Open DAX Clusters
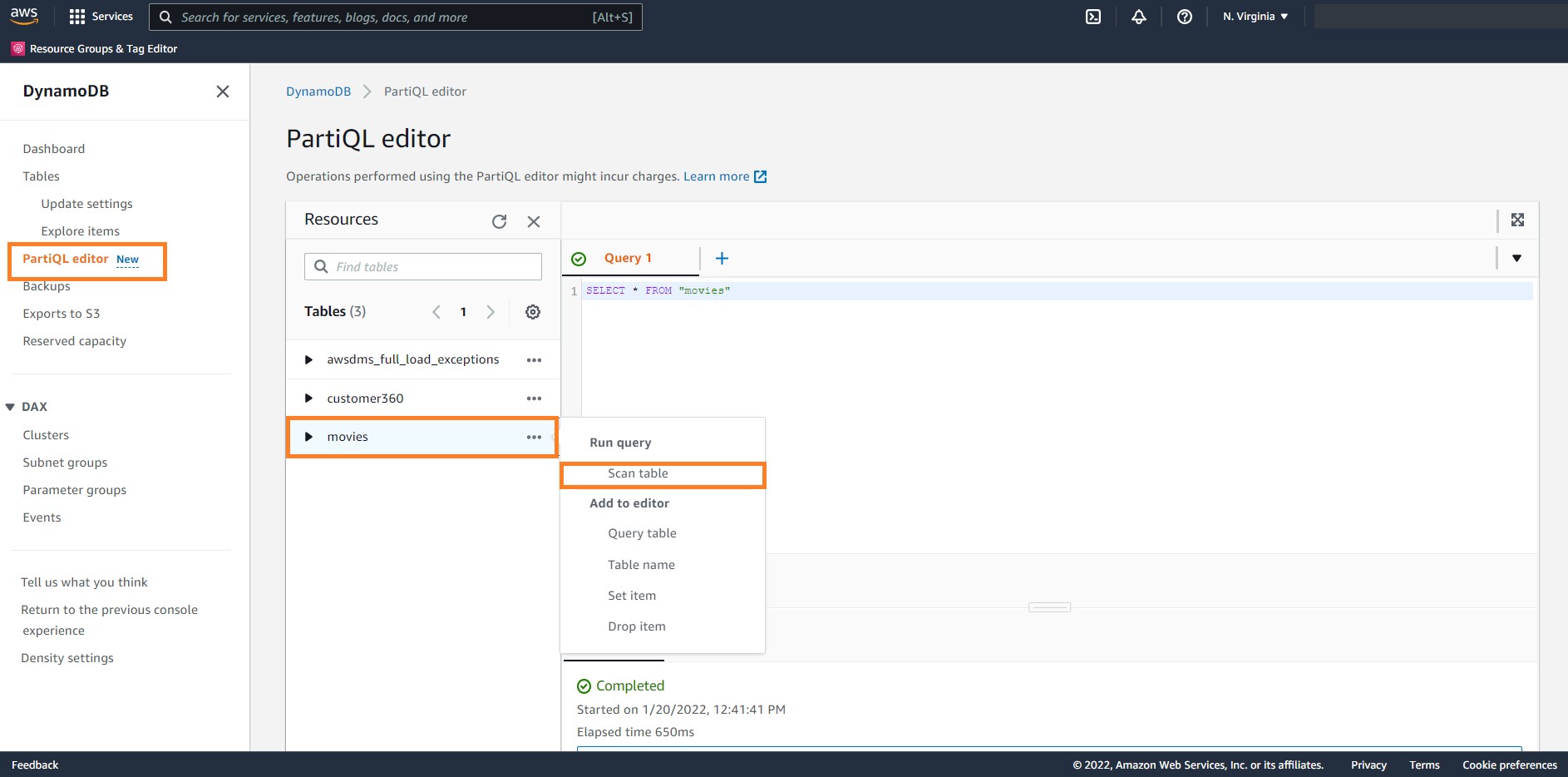1568x777 pixels. coord(46,435)
